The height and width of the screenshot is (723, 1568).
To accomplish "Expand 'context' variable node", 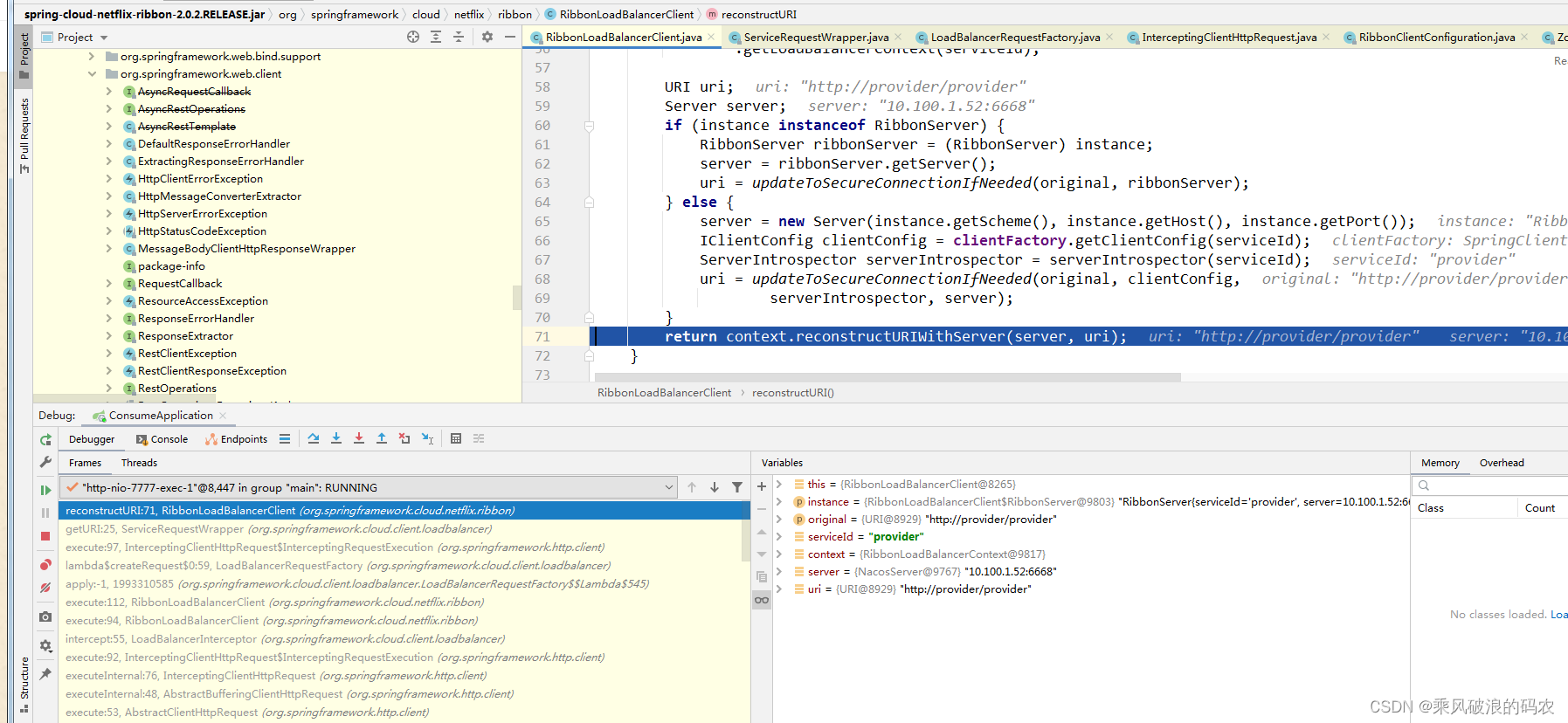I will click(x=779, y=554).
